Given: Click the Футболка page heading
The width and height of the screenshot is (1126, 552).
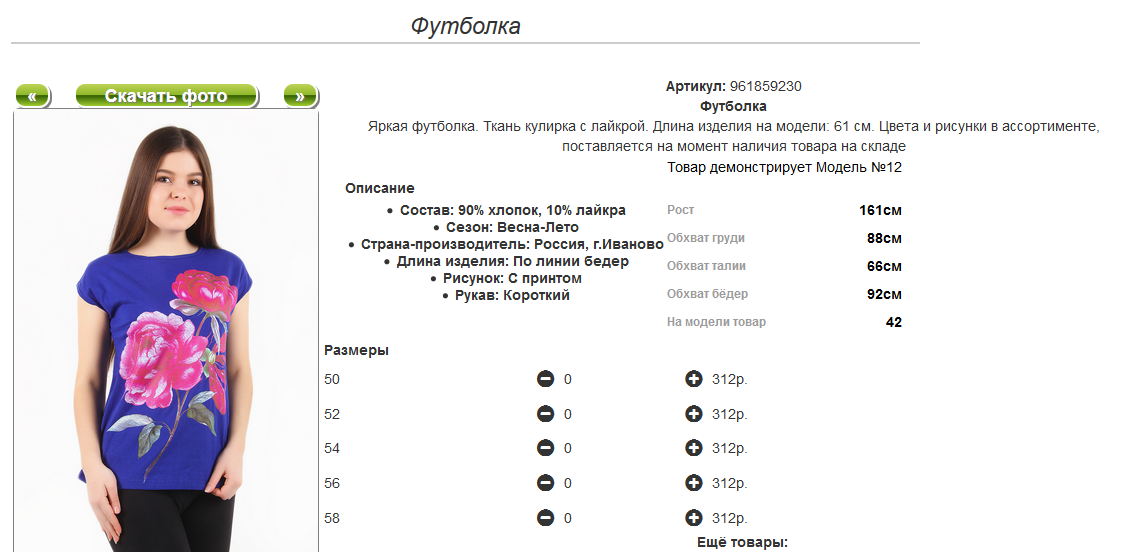Looking at the screenshot, I should 465,27.
